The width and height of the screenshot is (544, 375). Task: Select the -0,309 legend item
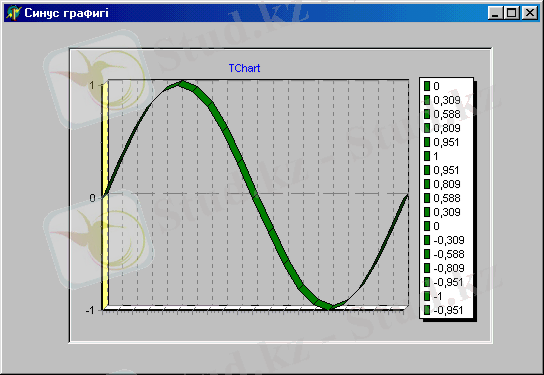click(444, 240)
